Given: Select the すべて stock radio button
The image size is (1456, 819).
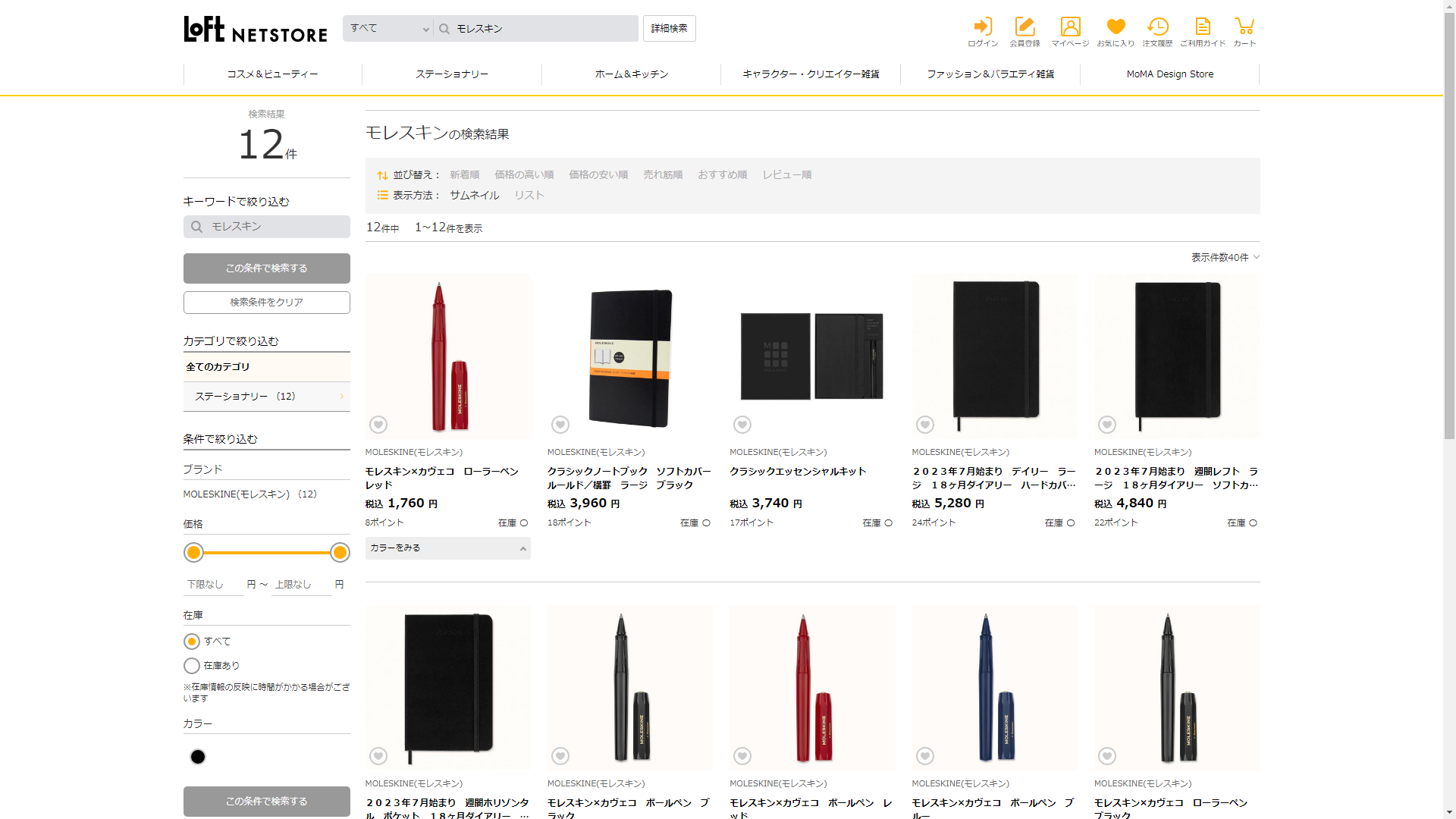Looking at the screenshot, I should coord(192,642).
